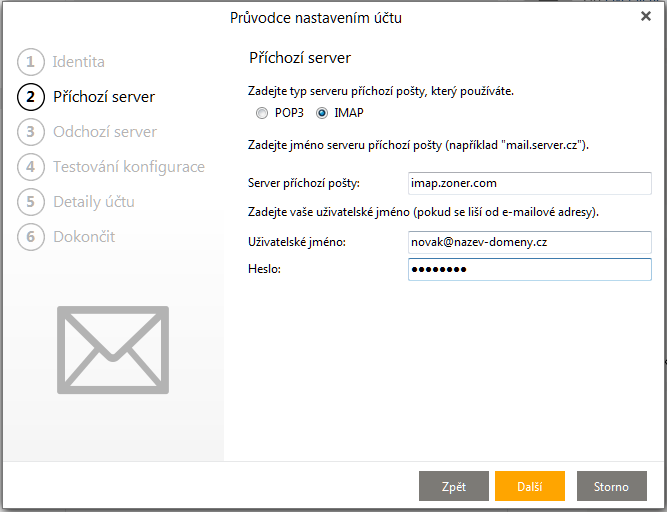Cancel the wizard with Storno

(x=611, y=486)
